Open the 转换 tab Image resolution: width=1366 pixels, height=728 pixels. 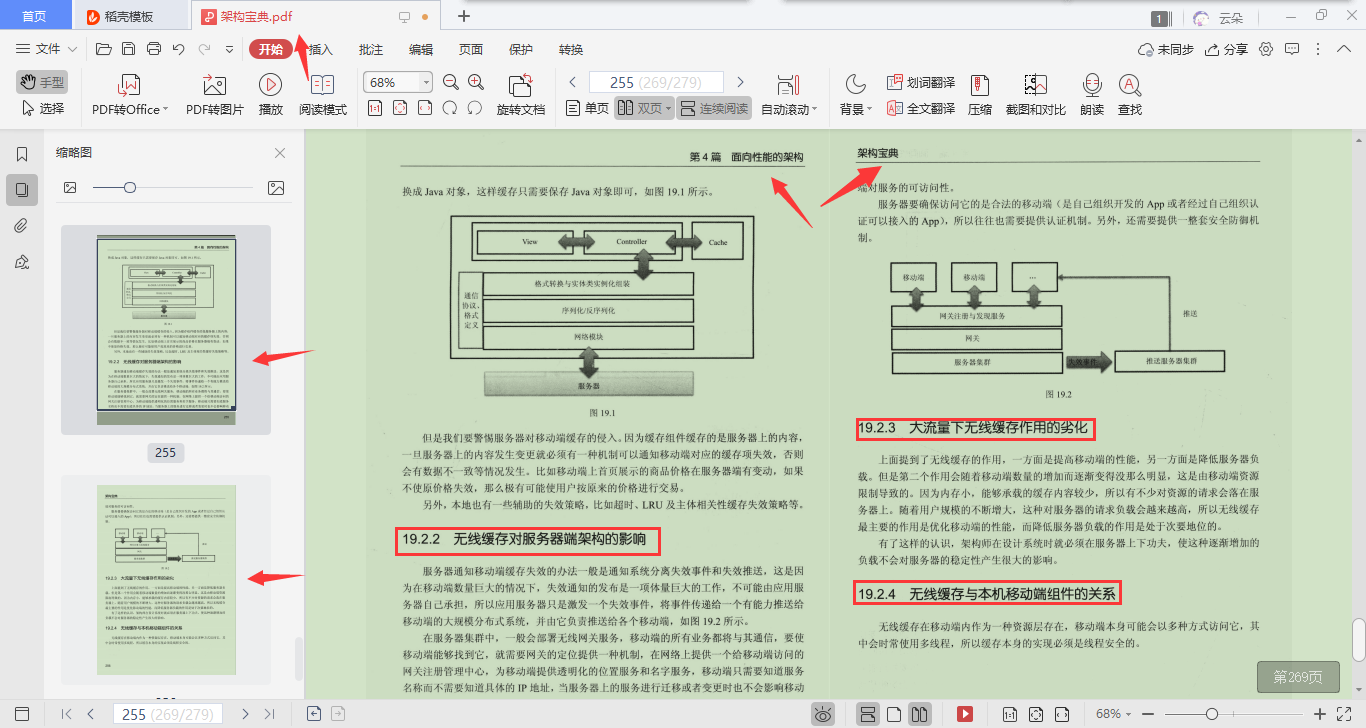click(x=571, y=49)
